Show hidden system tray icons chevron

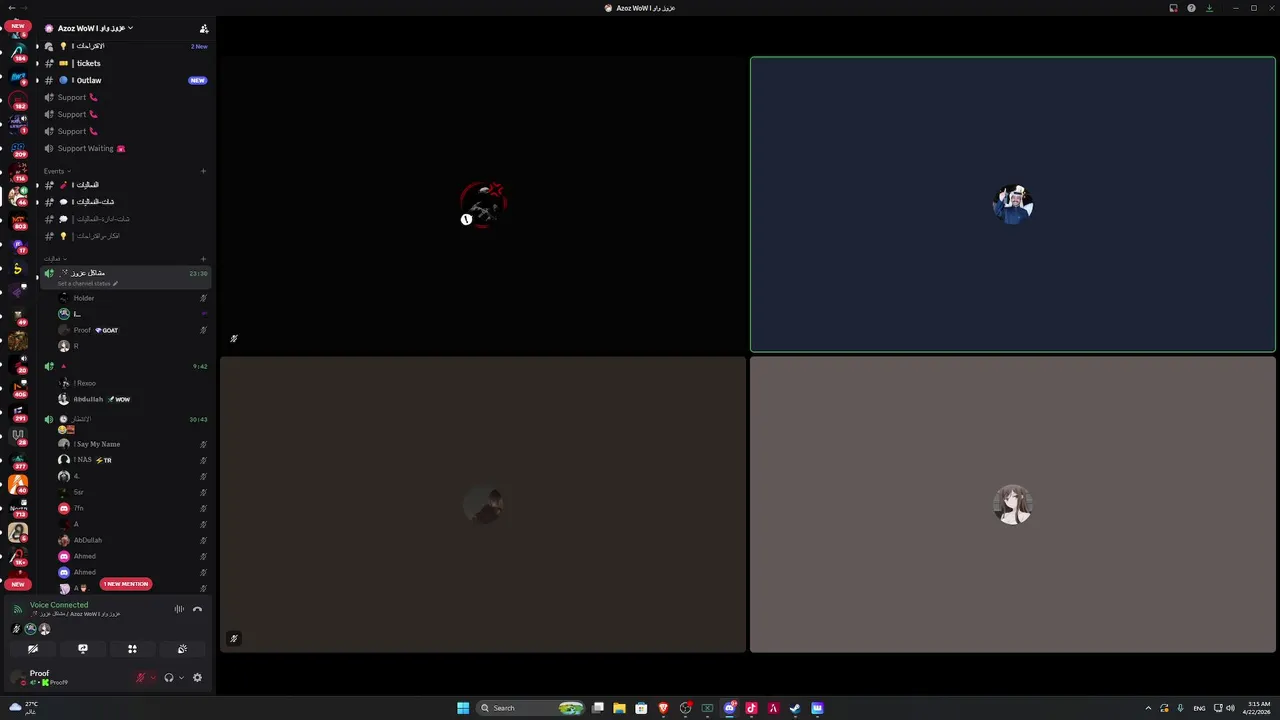tap(1148, 708)
